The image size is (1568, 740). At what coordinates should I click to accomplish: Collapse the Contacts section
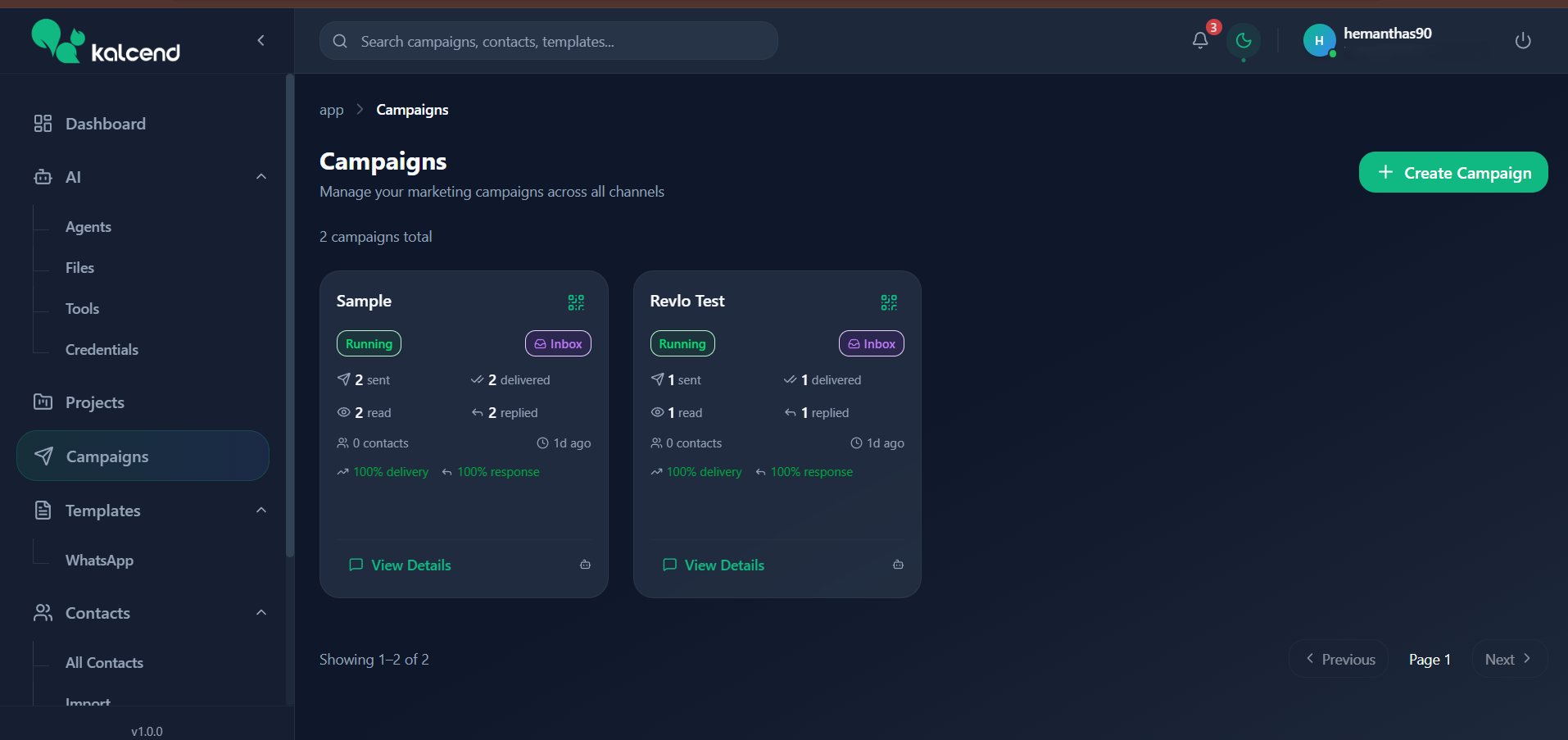coord(261,612)
